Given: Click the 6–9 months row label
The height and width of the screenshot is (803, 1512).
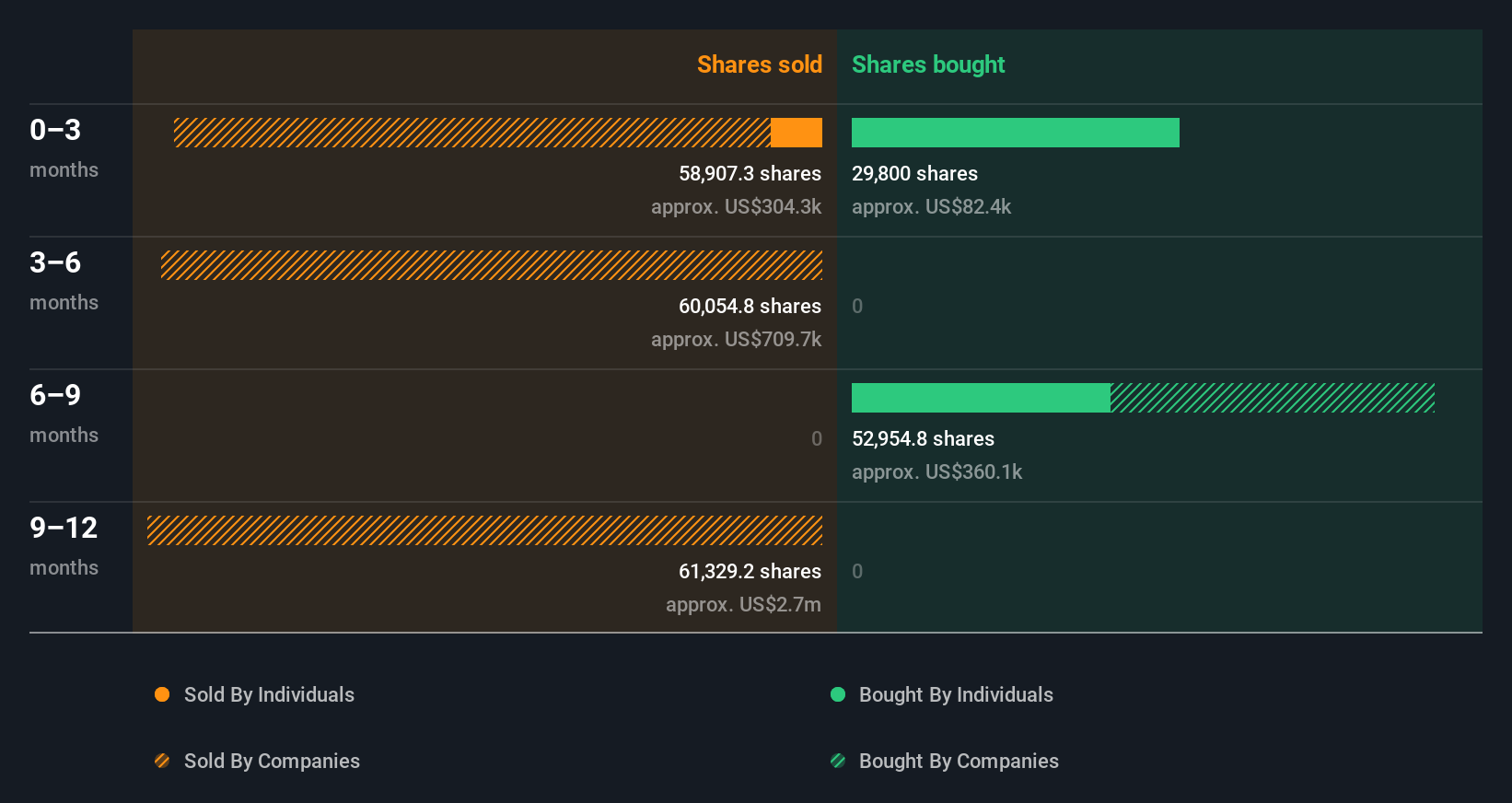Looking at the screenshot, I should tap(64, 413).
